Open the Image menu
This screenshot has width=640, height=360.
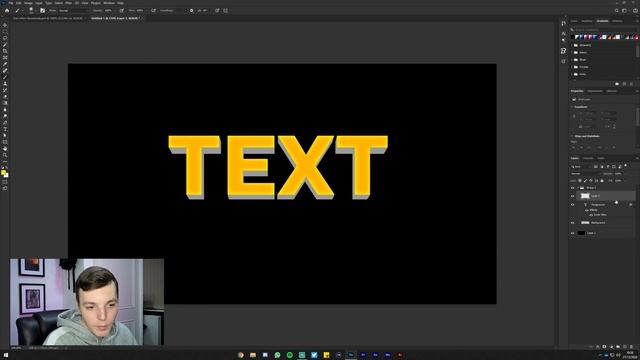click(x=28, y=3)
